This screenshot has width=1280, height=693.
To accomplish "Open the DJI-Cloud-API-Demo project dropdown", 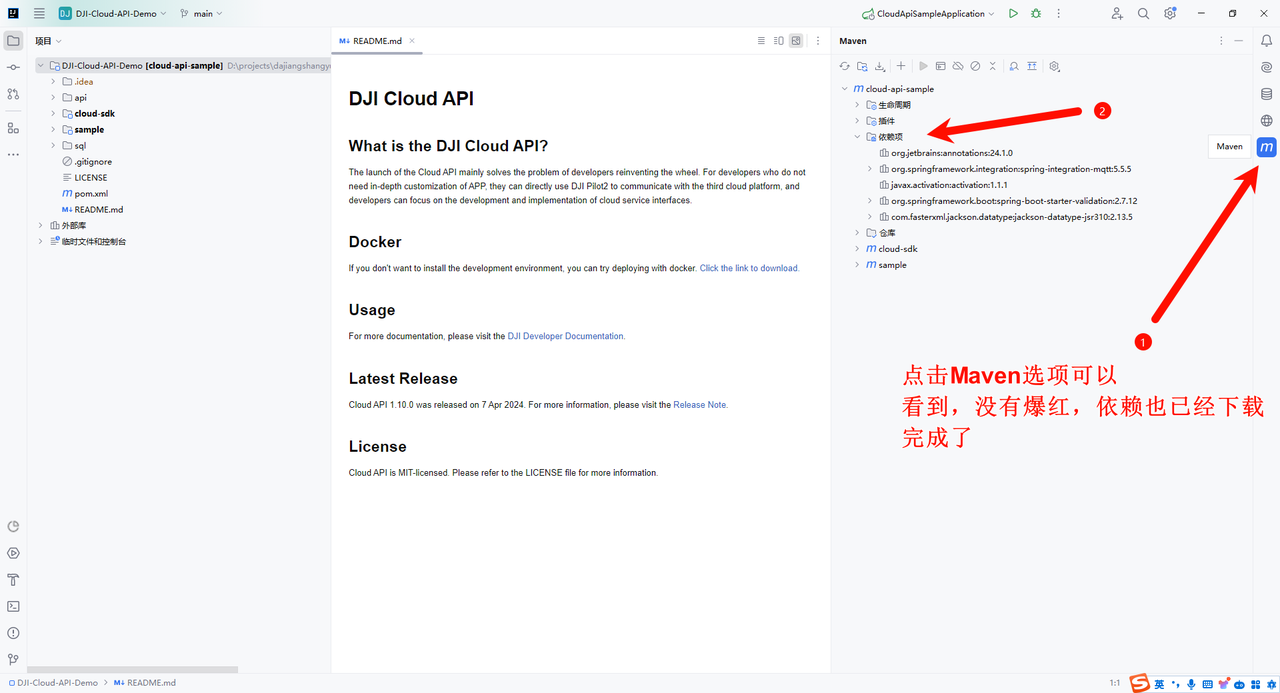I will tap(112, 14).
